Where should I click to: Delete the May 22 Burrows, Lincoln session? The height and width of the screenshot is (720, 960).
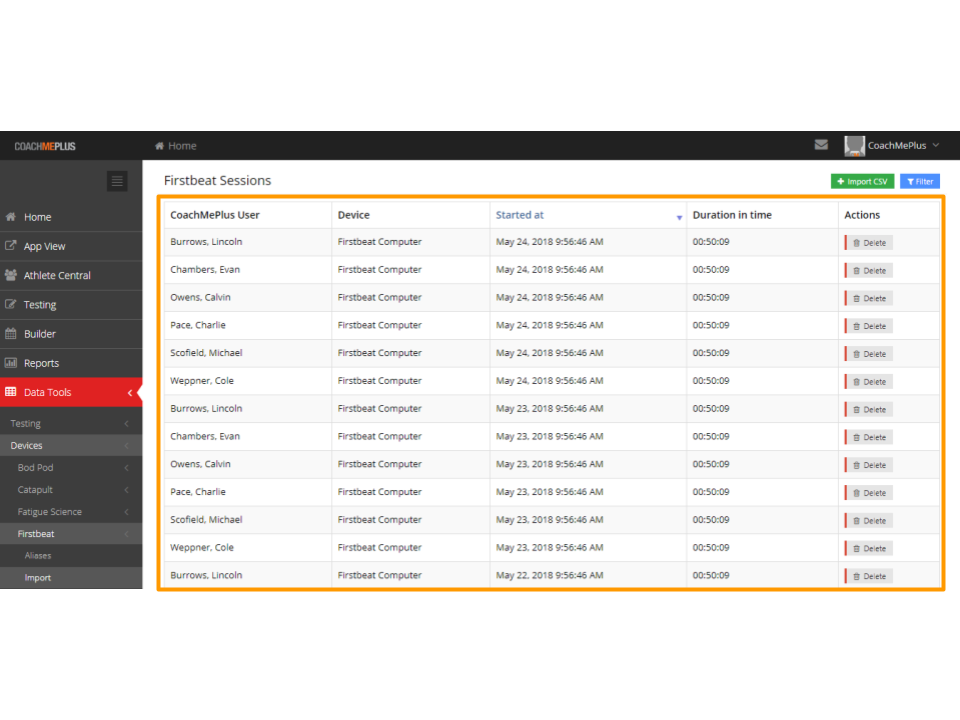click(x=869, y=576)
